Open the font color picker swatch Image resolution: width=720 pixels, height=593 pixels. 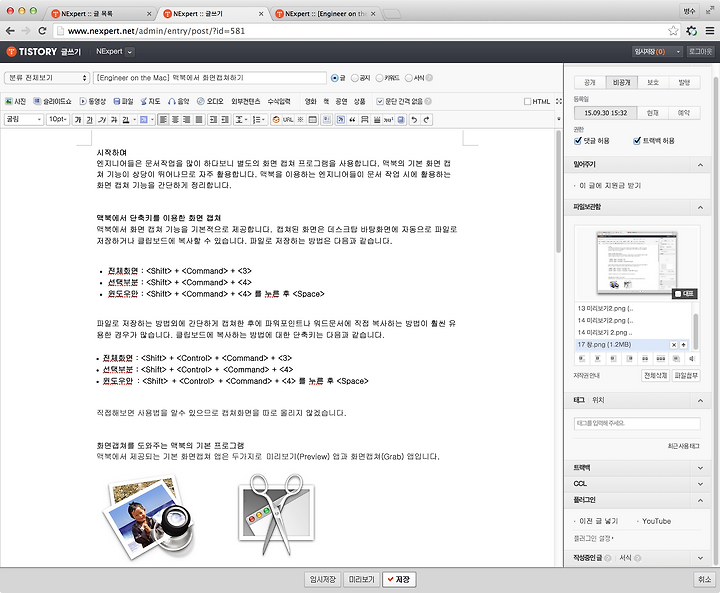pos(128,120)
